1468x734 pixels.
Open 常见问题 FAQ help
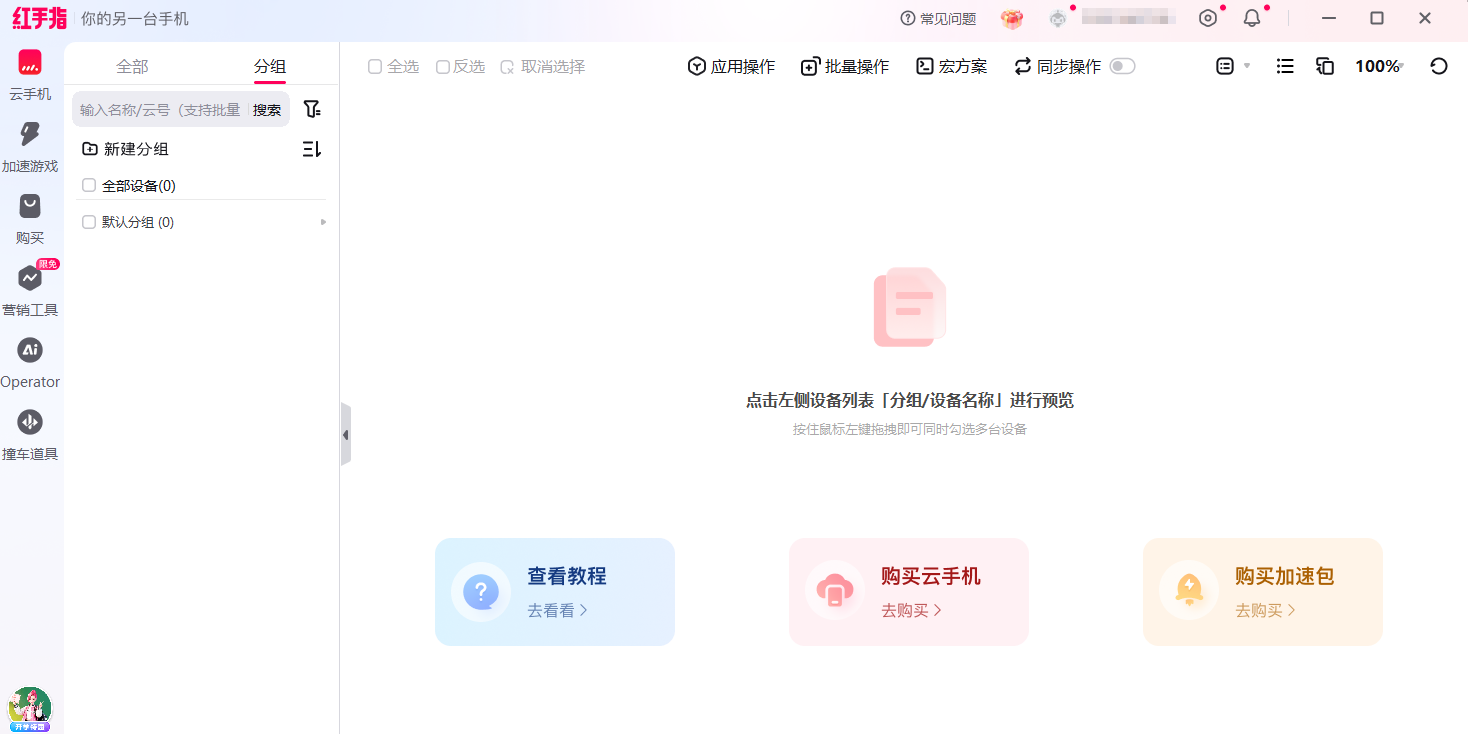938,18
